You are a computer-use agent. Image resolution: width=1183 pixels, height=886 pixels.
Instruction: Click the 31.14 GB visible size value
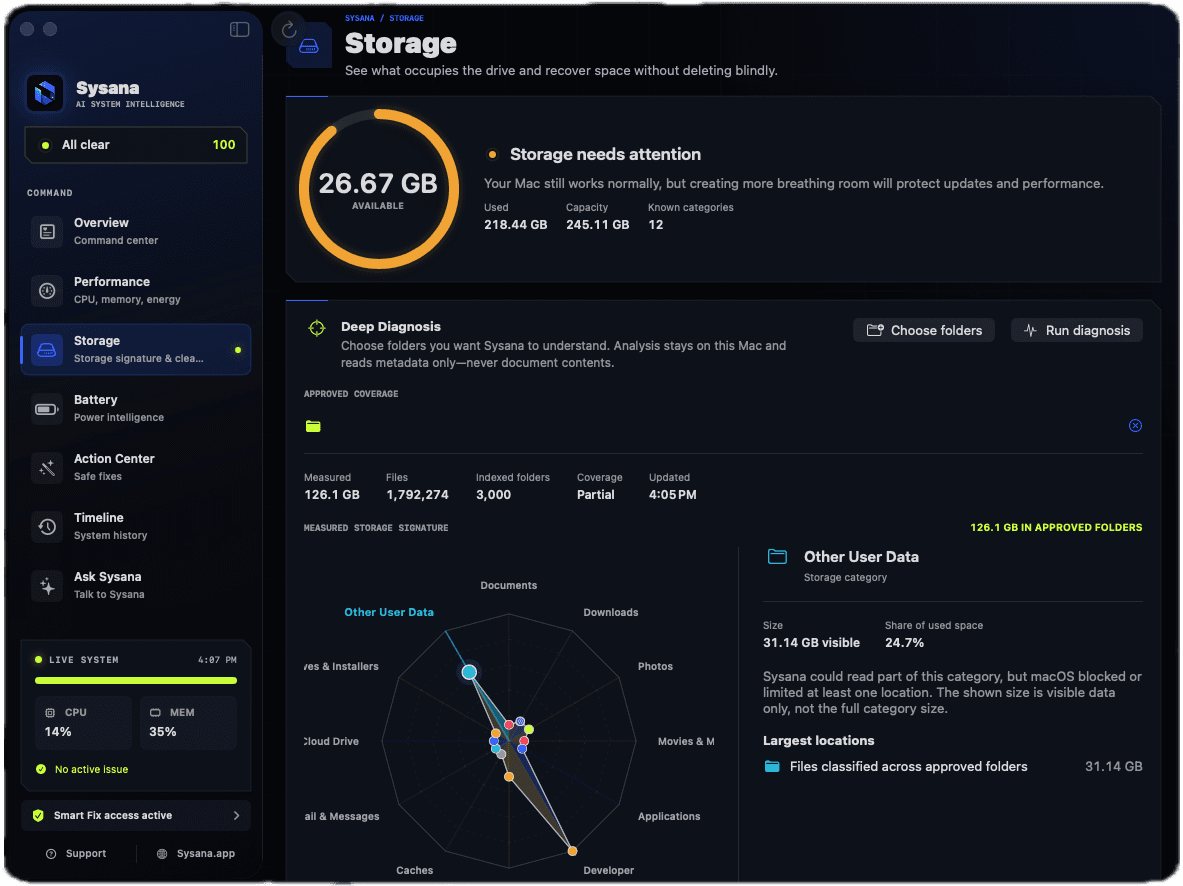[x=811, y=643]
